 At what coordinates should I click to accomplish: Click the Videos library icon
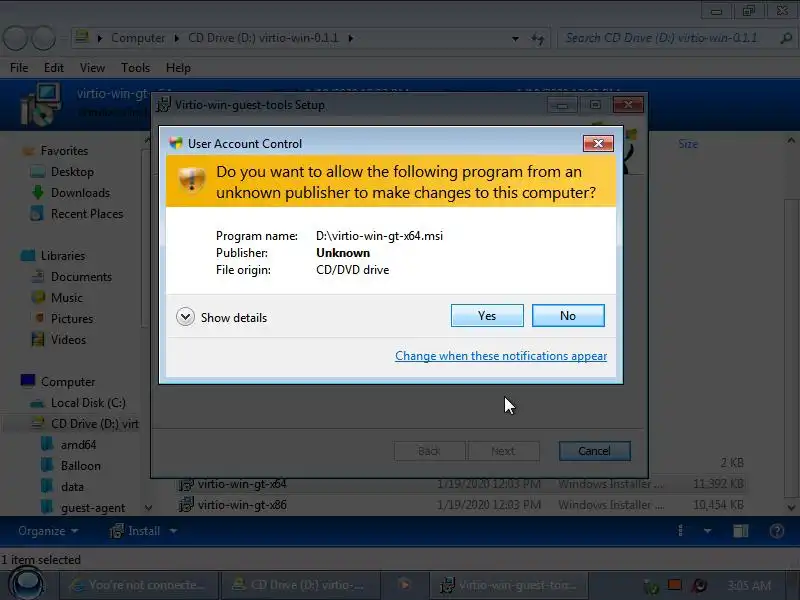(x=38, y=339)
